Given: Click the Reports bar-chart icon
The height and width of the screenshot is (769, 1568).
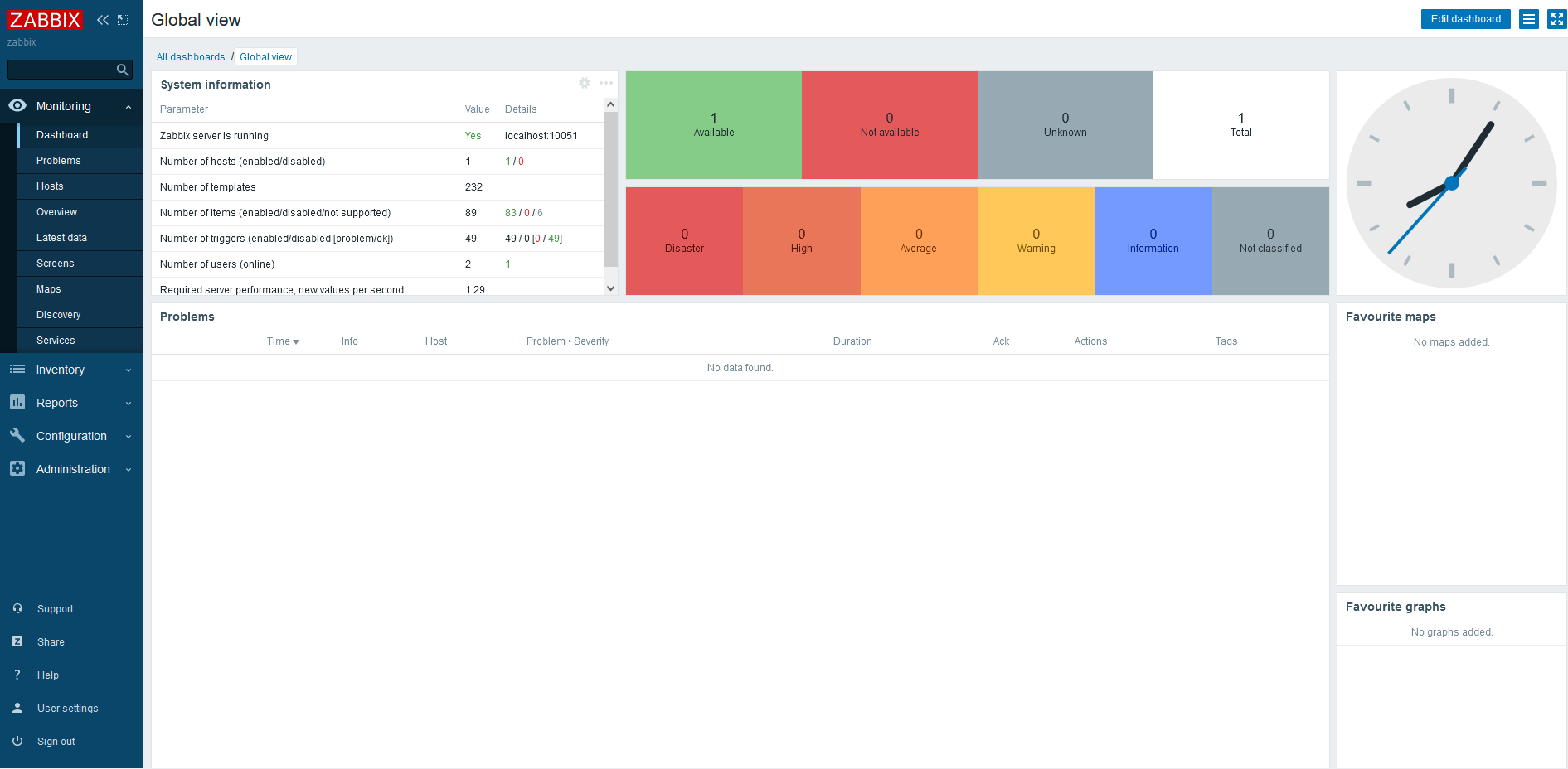Looking at the screenshot, I should (x=17, y=403).
